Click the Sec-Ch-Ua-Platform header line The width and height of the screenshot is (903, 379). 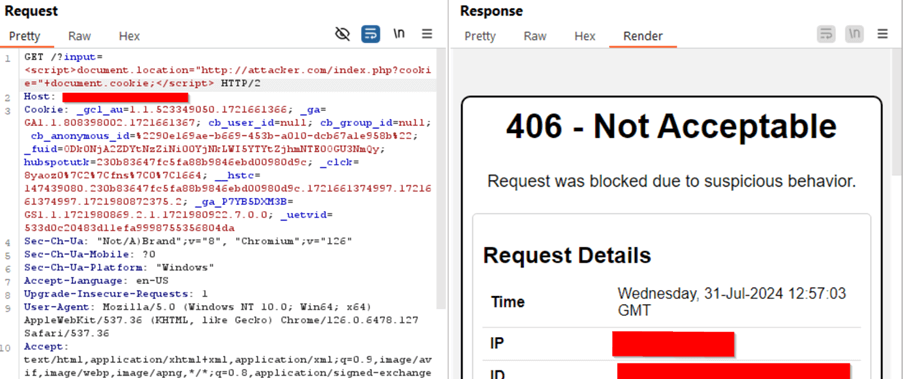[x=119, y=267]
